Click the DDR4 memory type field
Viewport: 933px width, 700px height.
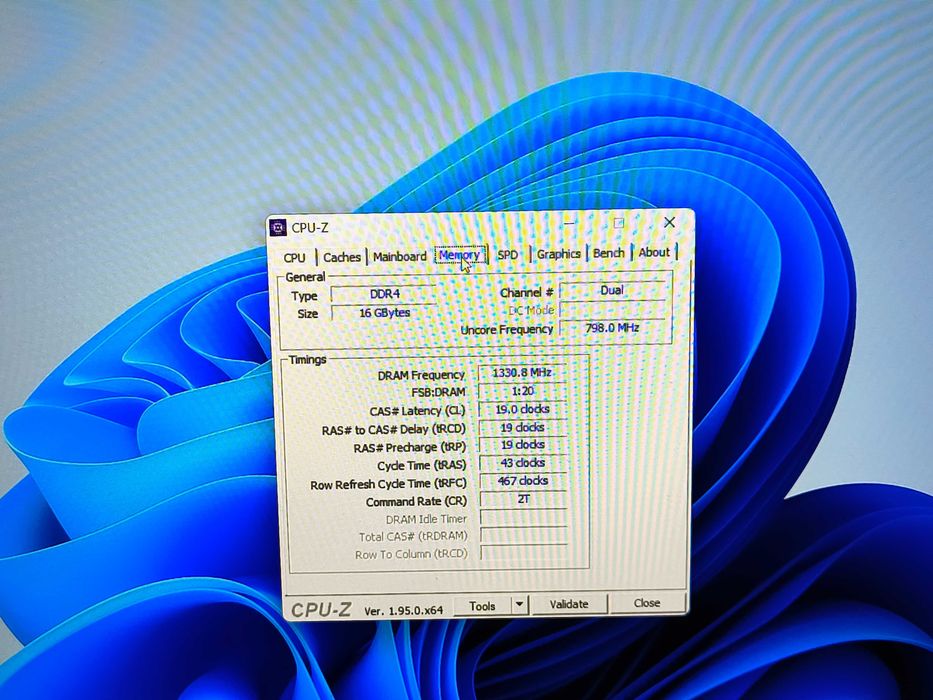click(x=384, y=294)
